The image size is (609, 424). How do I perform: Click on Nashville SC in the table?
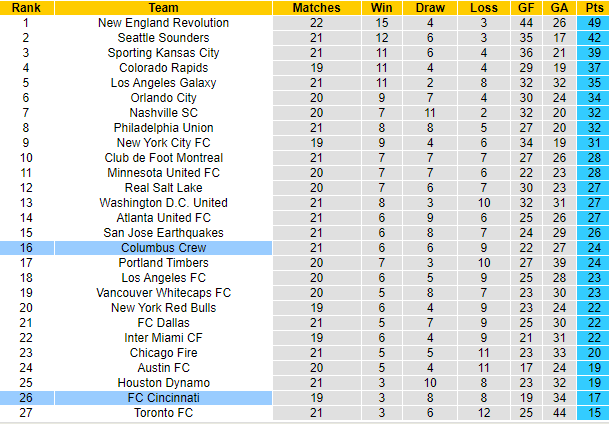(x=163, y=113)
